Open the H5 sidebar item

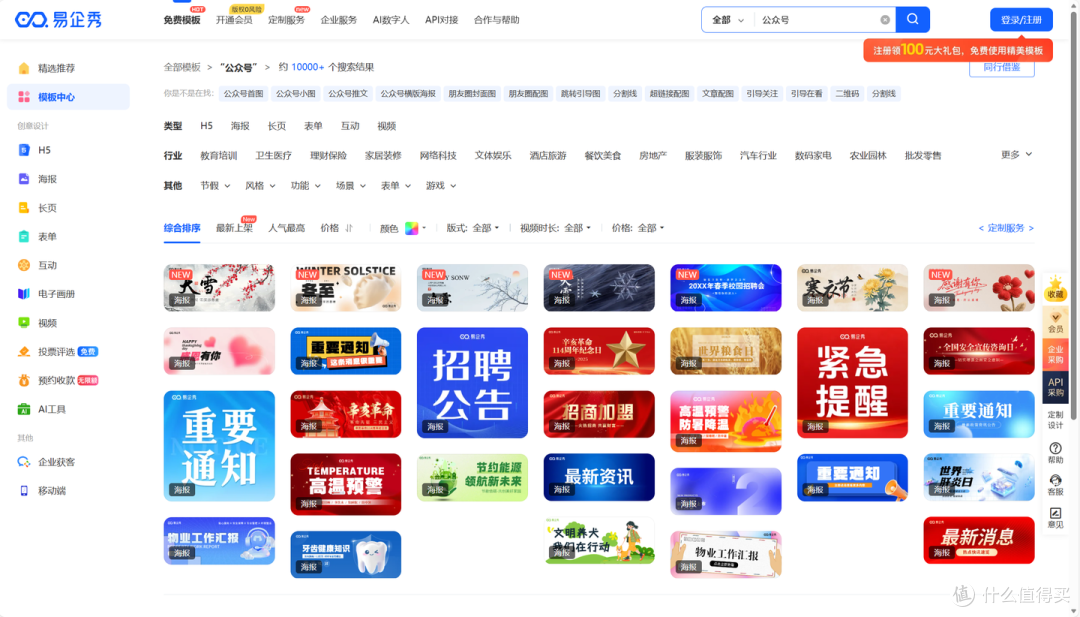[x=44, y=149]
